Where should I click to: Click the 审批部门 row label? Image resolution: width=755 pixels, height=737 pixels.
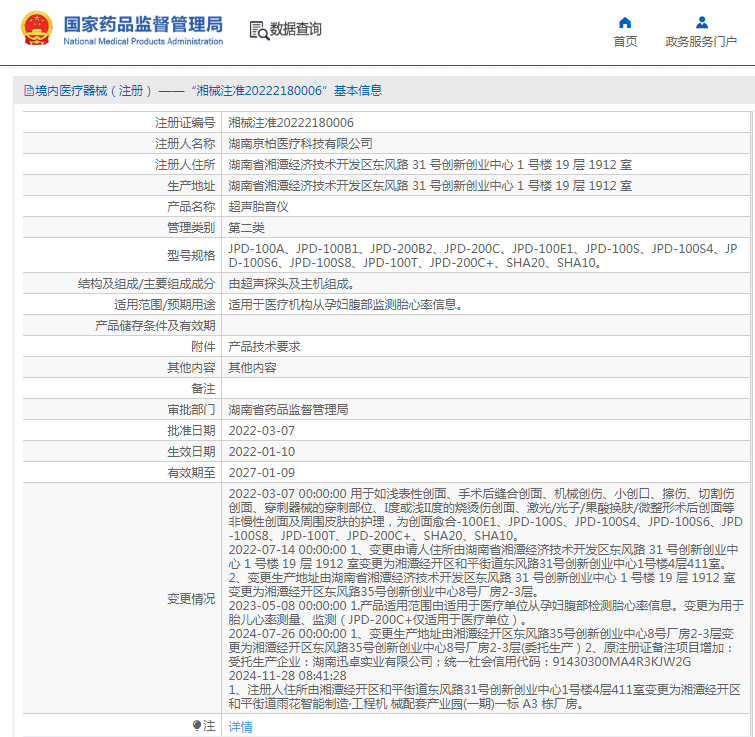point(191,410)
